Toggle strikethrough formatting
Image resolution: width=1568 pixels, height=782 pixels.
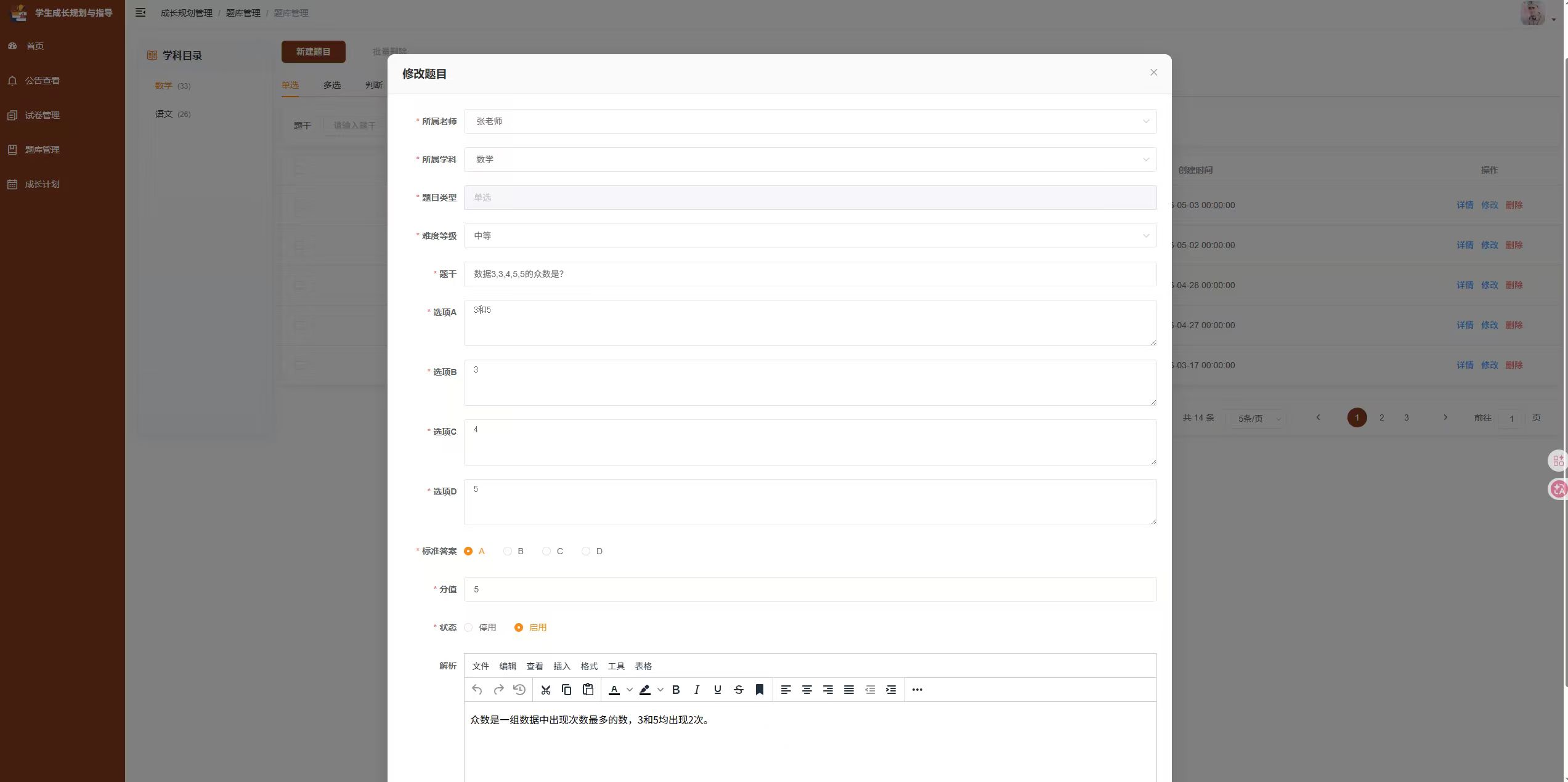coord(739,690)
